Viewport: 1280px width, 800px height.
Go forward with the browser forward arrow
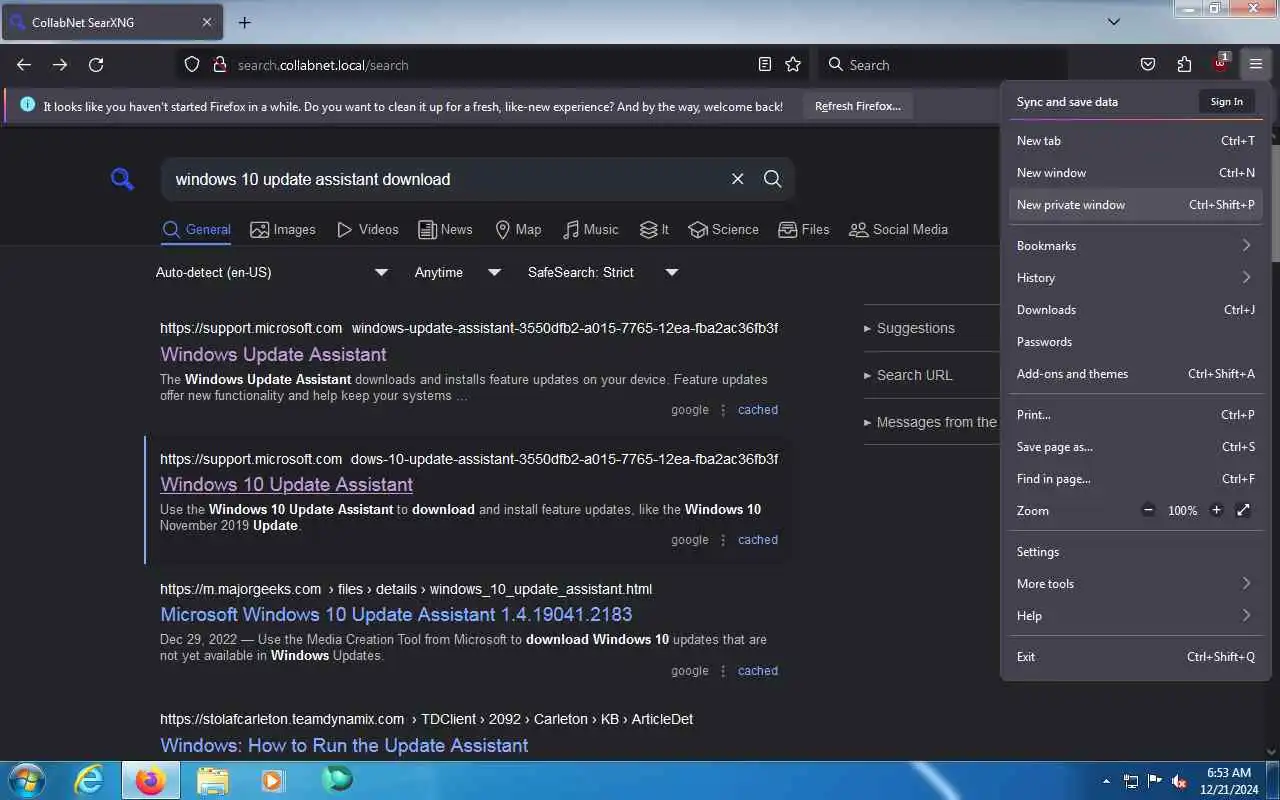(60, 65)
